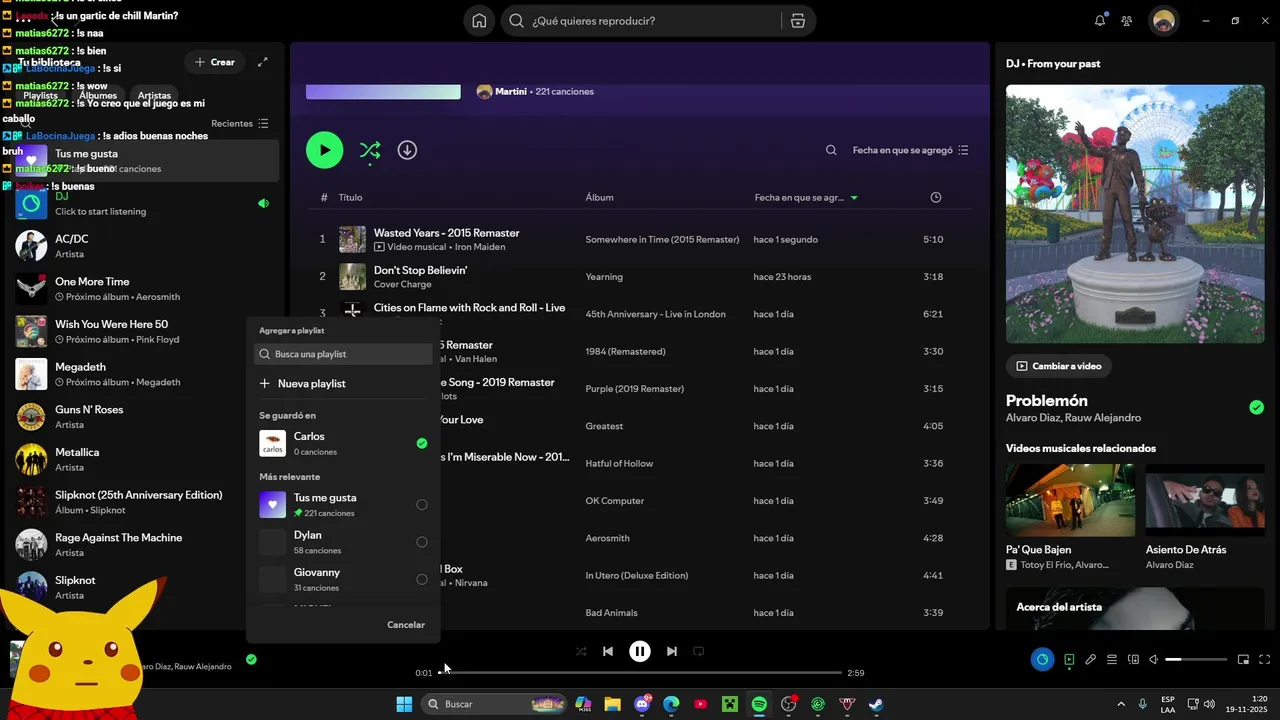Open 'OK Computer' album link
Viewport: 1280px width, 720px height.
[614, 501]
